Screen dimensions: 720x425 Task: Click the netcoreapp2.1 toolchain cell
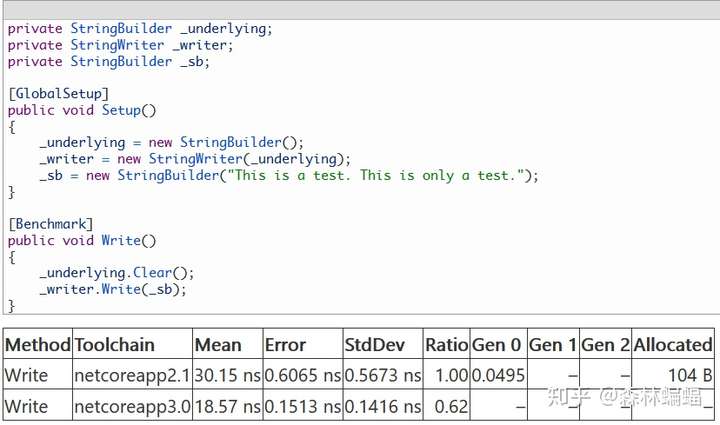(x=130, y=376)
